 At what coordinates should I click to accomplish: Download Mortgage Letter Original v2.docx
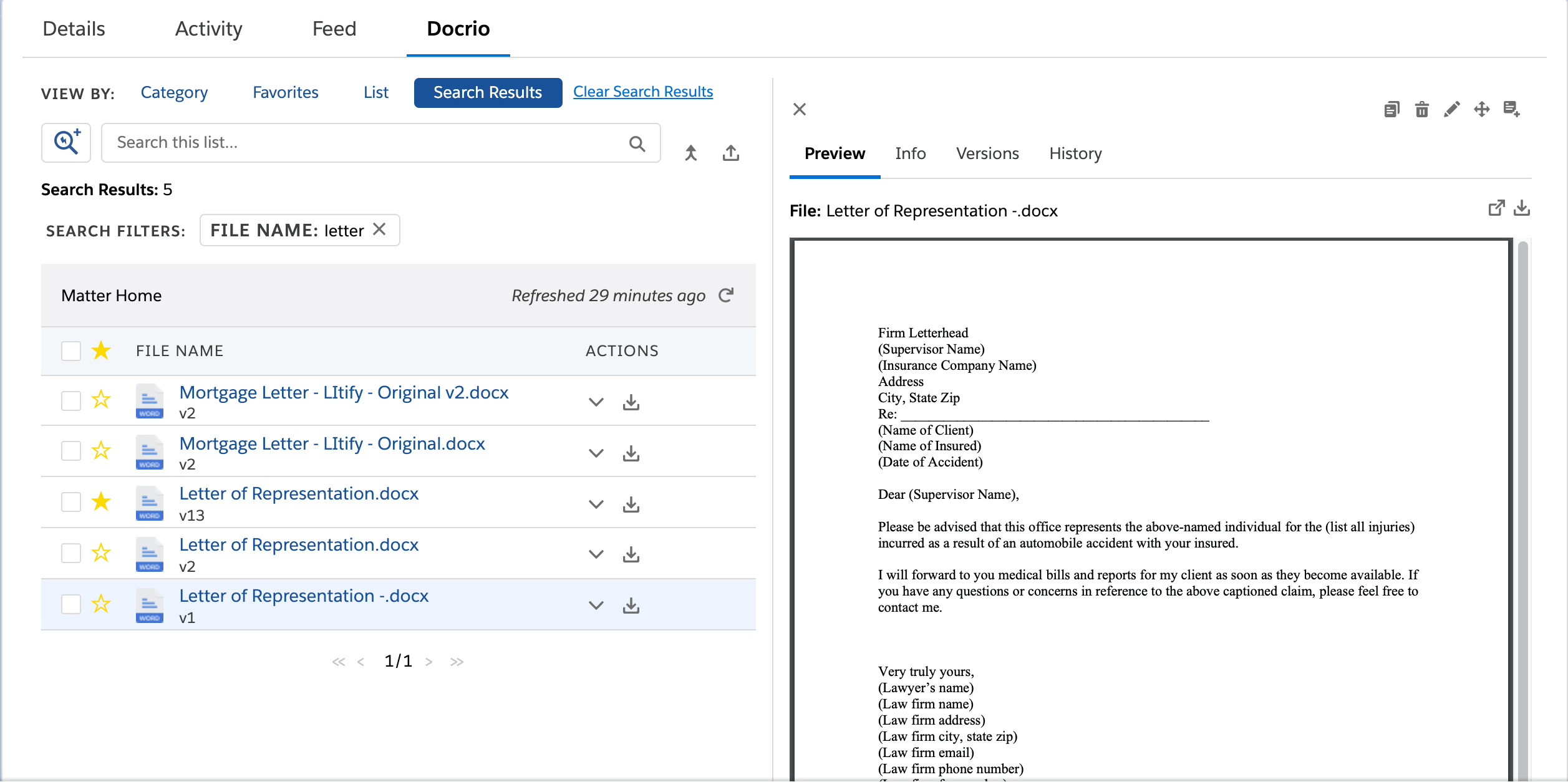click(631, 402)
